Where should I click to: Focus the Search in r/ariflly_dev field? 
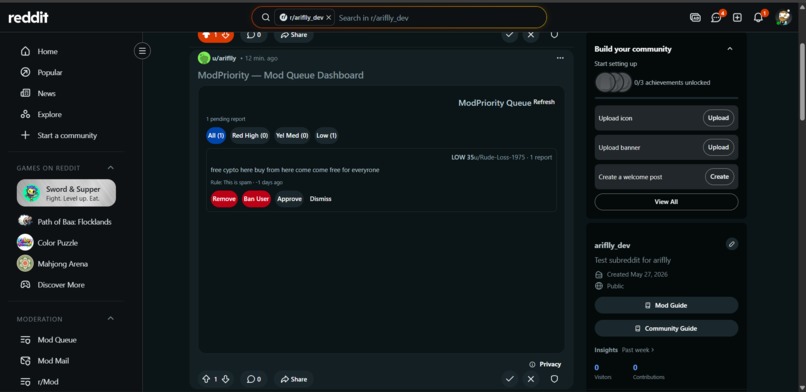[x=439, y=17]
